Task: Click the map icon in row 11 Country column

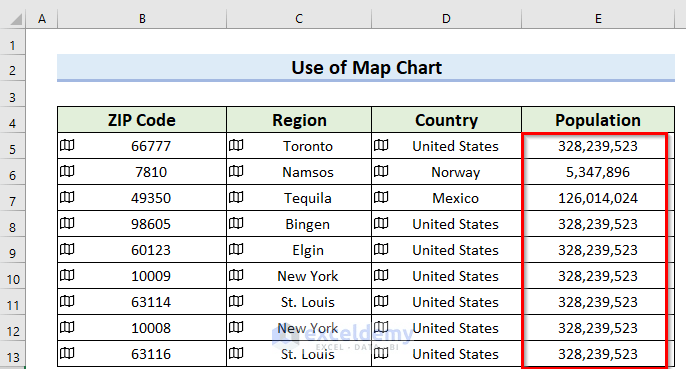Action: 381,301
